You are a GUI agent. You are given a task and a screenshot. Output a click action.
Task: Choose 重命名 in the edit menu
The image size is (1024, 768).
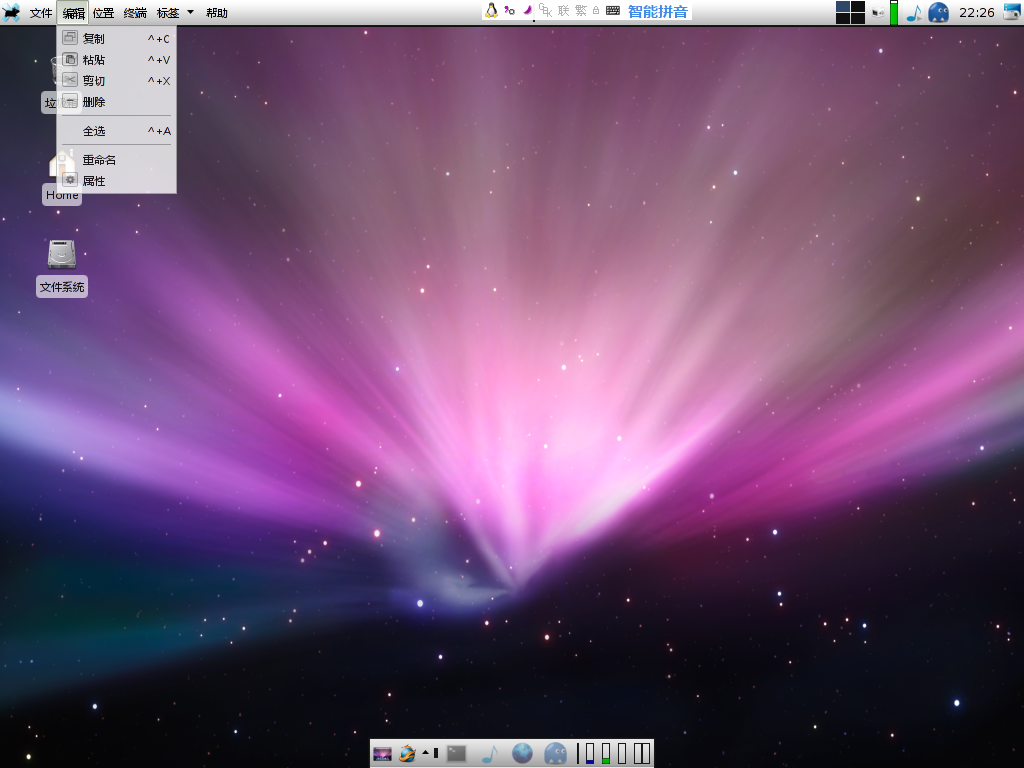(x=116, y=159)
